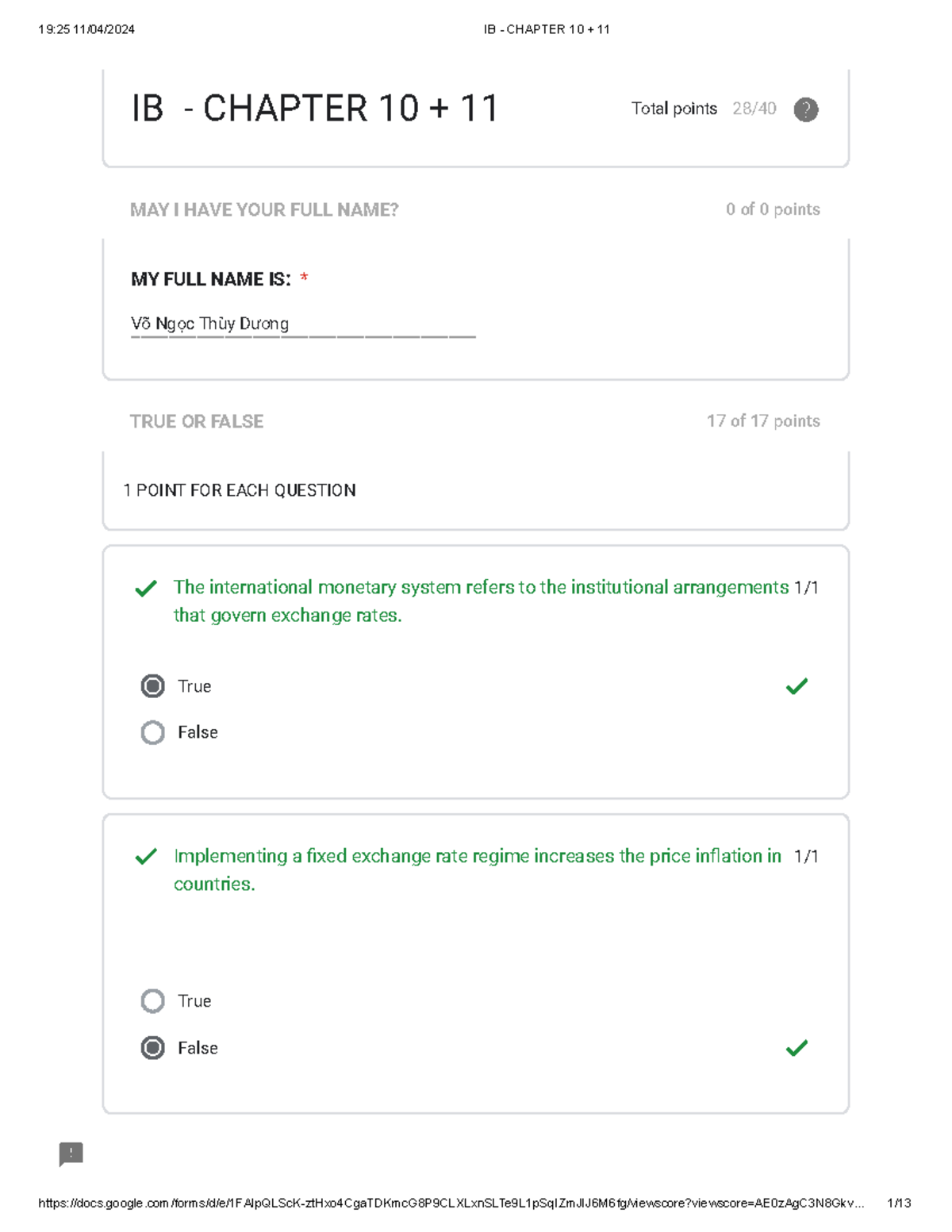Click the required asterisk beside MY FULL NAME IS
Screen dimensions: 952x1232
305,278
